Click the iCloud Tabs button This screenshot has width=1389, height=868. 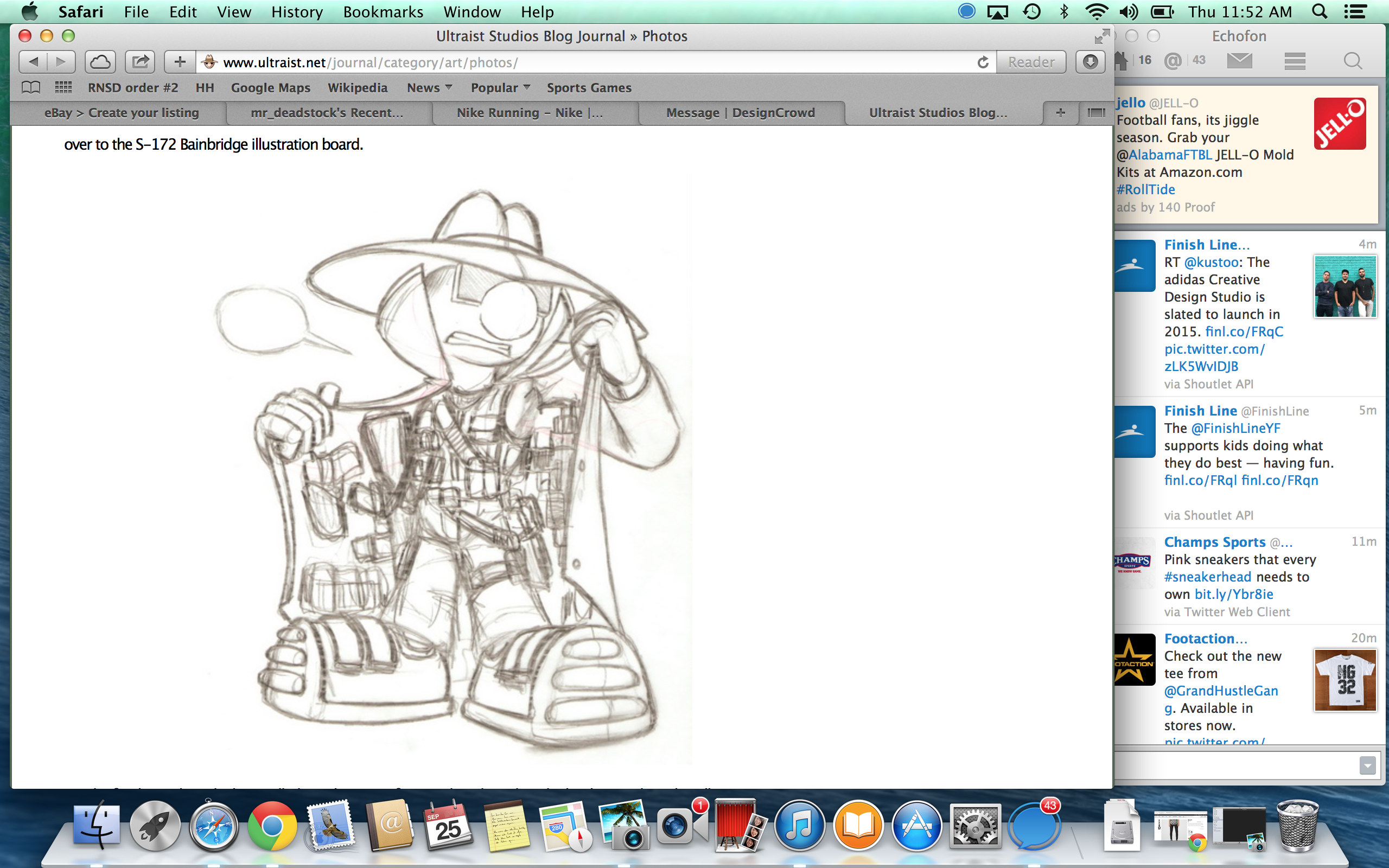[100, 62]
